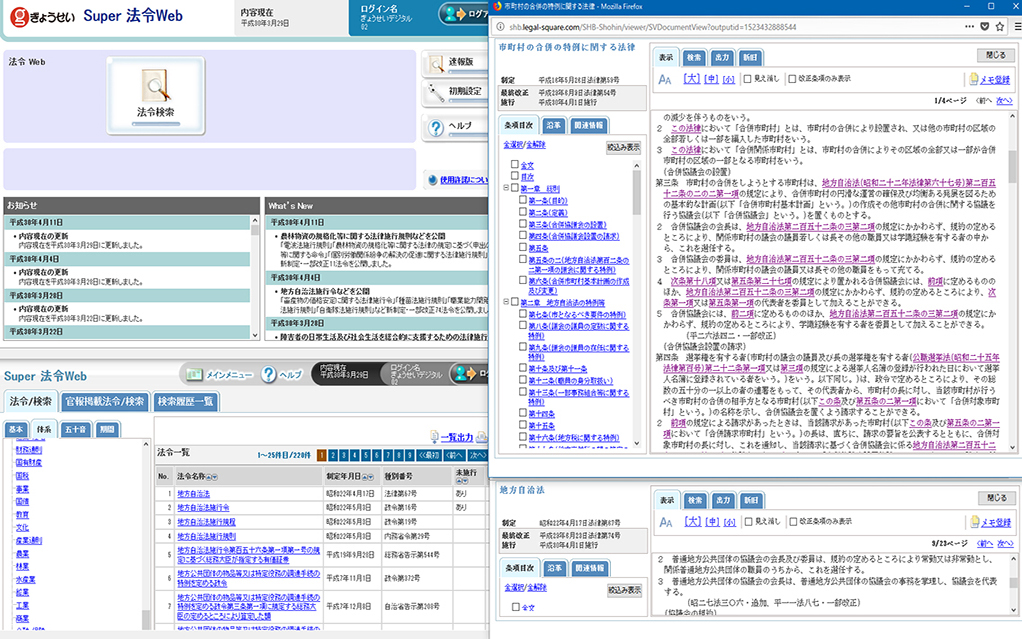Set text size to [大] in 市町村の合併 panel
The image size is (1022, 639).
(692, 79)
